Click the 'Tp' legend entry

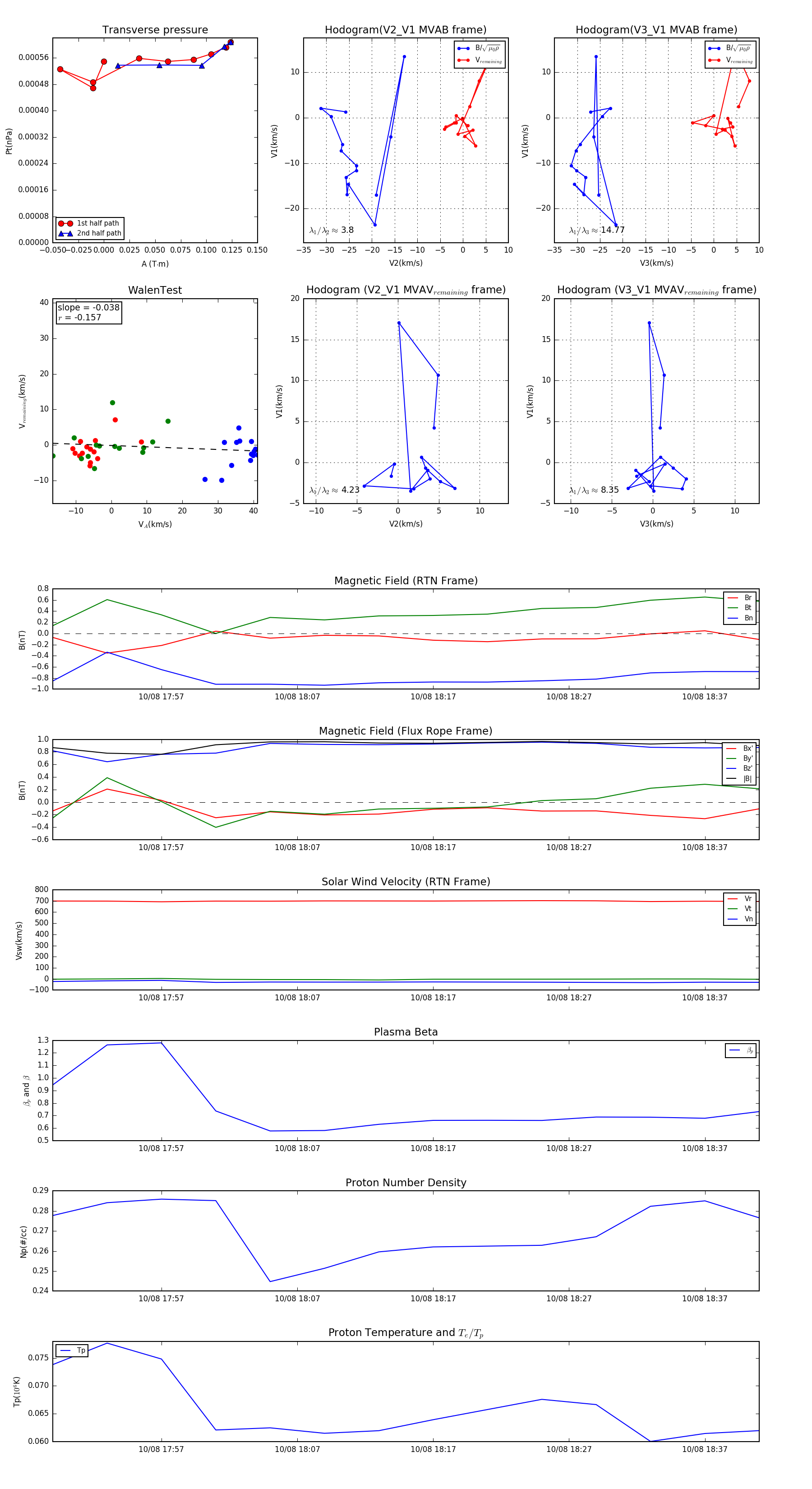72,1350
